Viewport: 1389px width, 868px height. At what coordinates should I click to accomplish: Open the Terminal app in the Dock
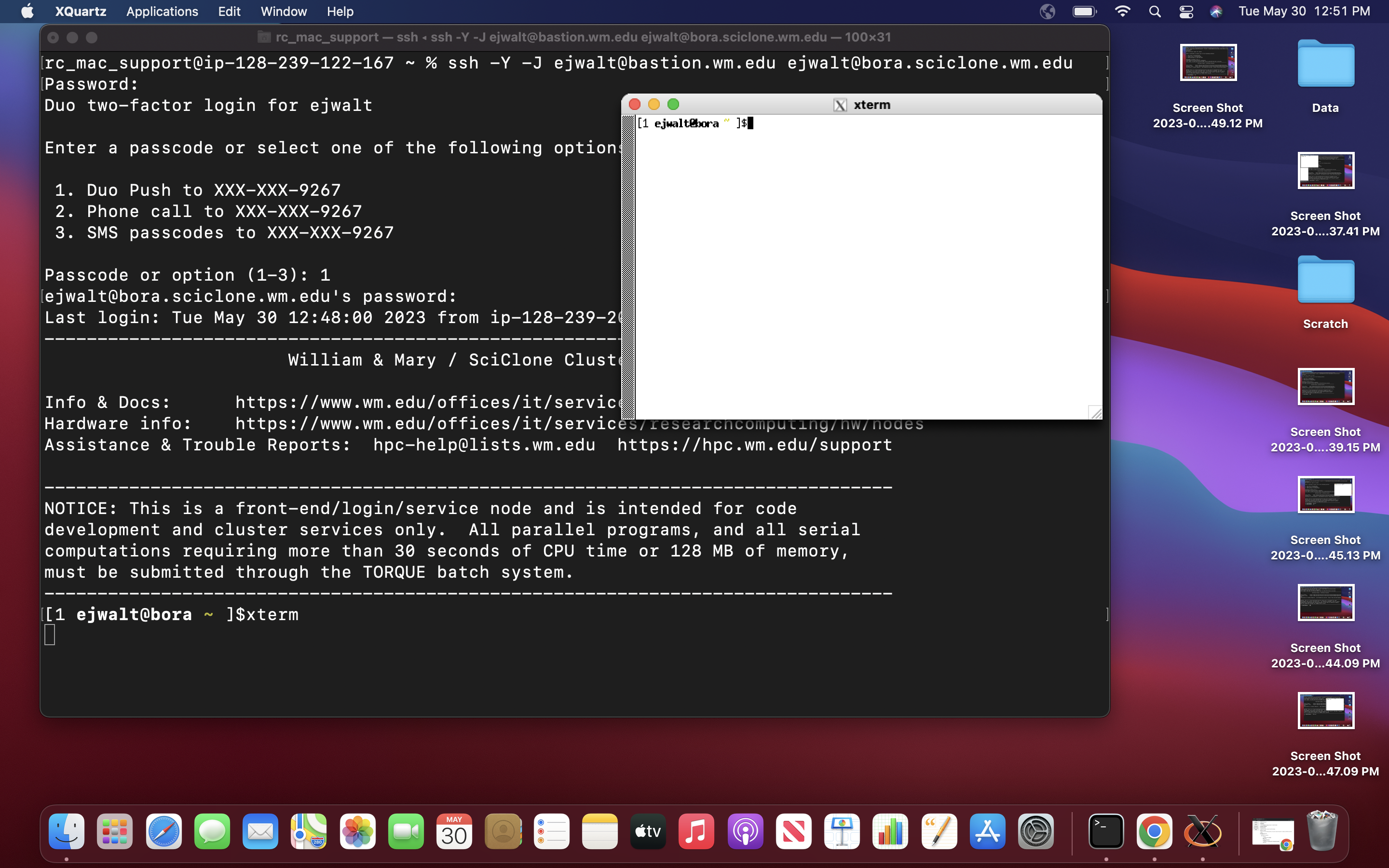point(1106,831)
